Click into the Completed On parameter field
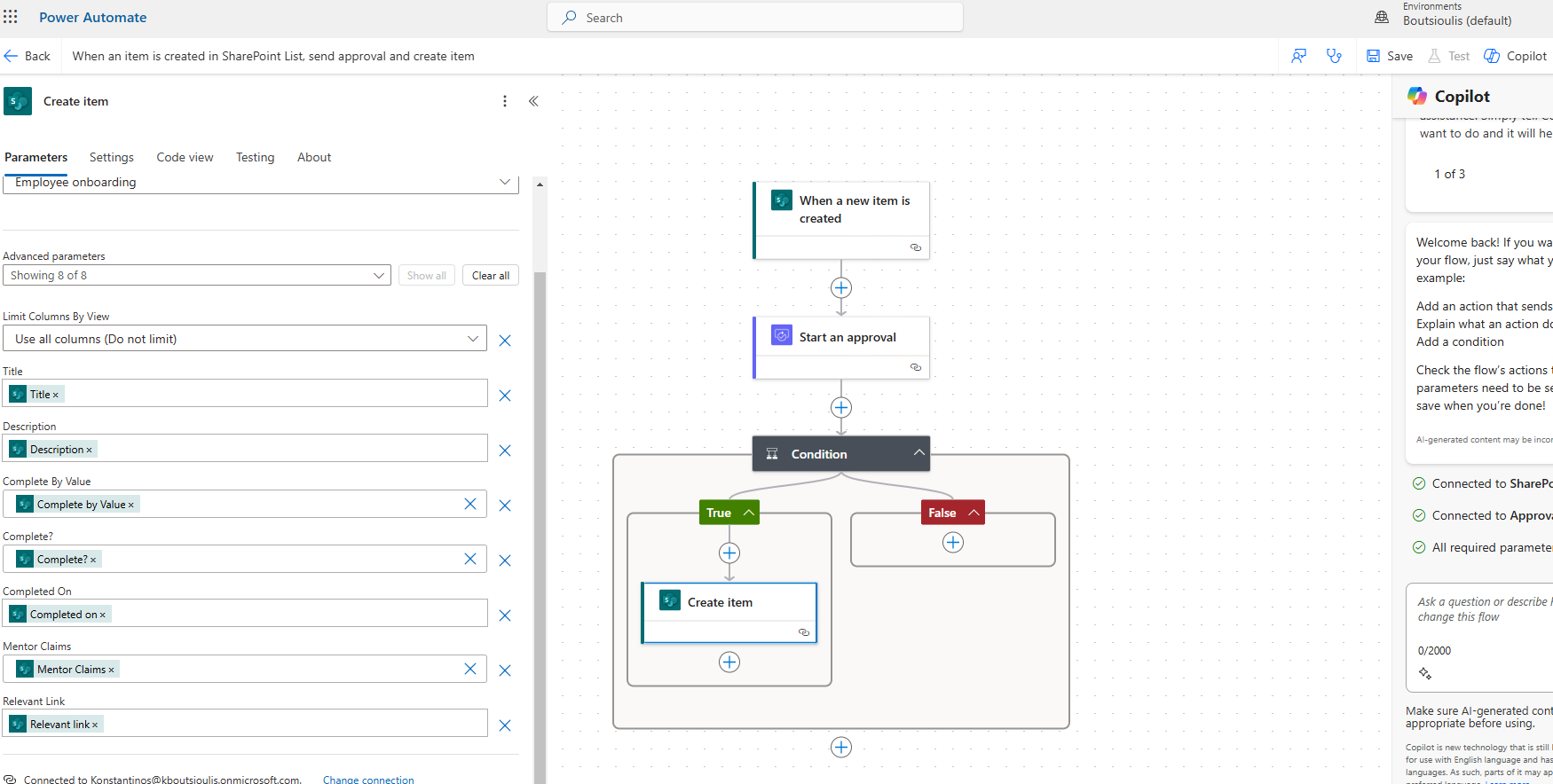Image resolution: width=1553 pixels, height=784 pixels. (x=245, y=614)
